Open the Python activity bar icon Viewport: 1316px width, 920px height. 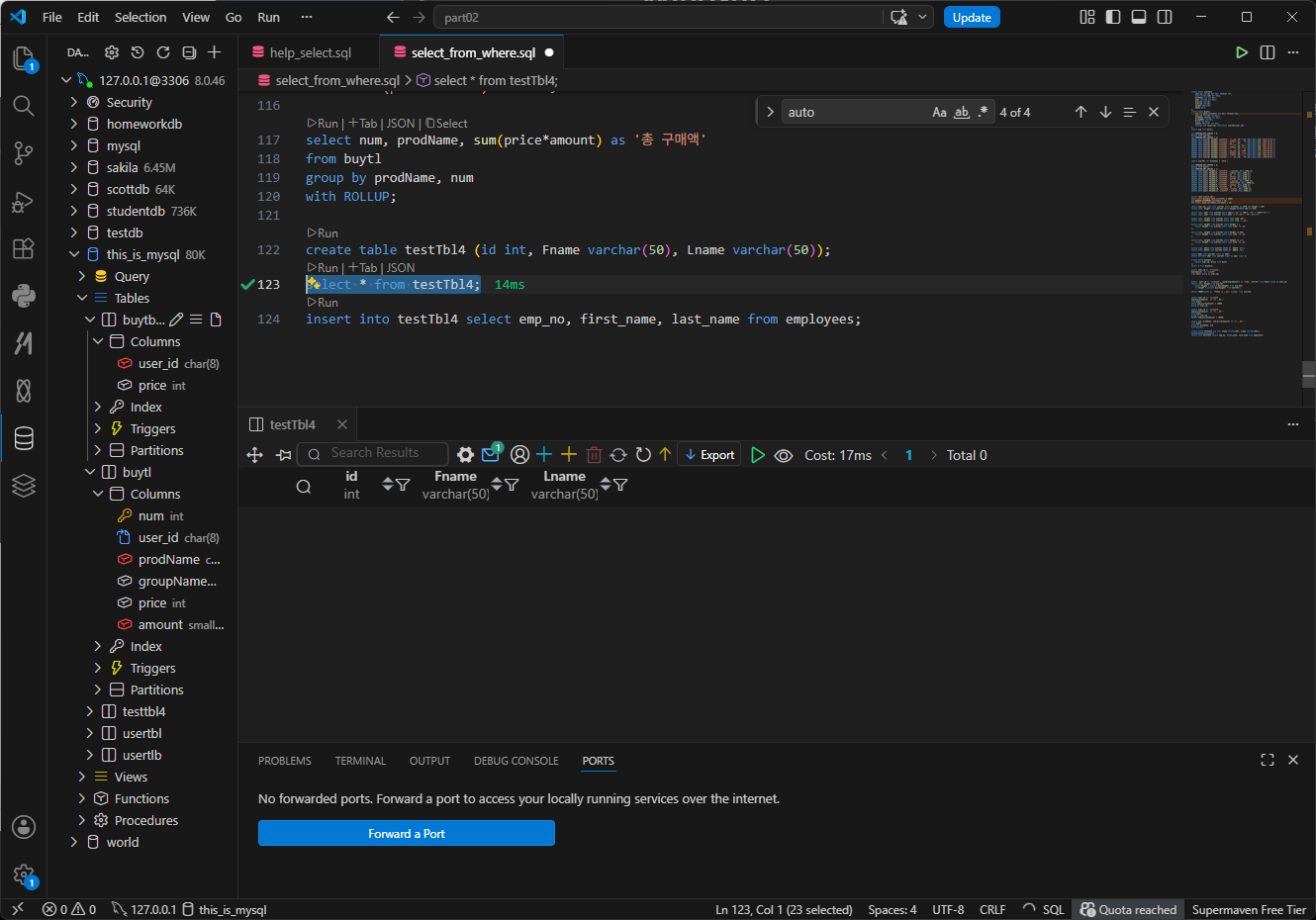coord(24,296)
